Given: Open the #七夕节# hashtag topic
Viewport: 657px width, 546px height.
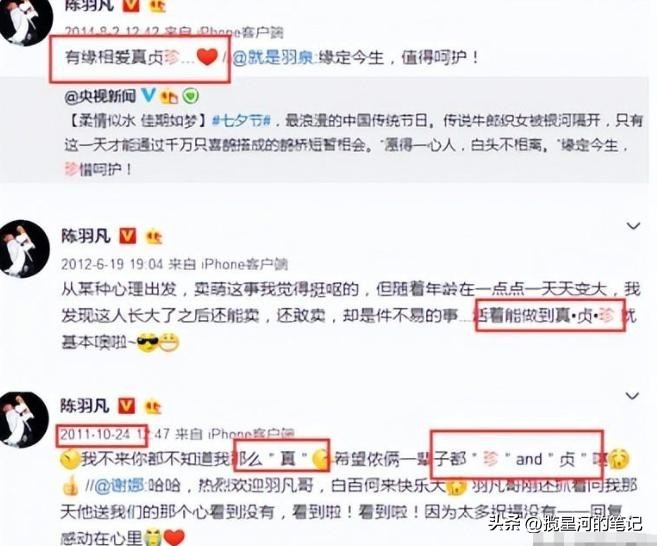Looking at the screenshot, I should pyautogui.click(x=242, y=122).
